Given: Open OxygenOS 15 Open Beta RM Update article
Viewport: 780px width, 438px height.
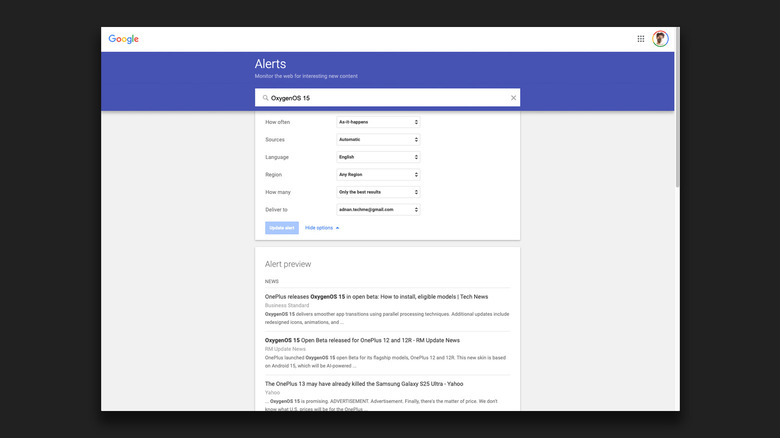Looking at the screenshot, I should [x=362, y=340].
